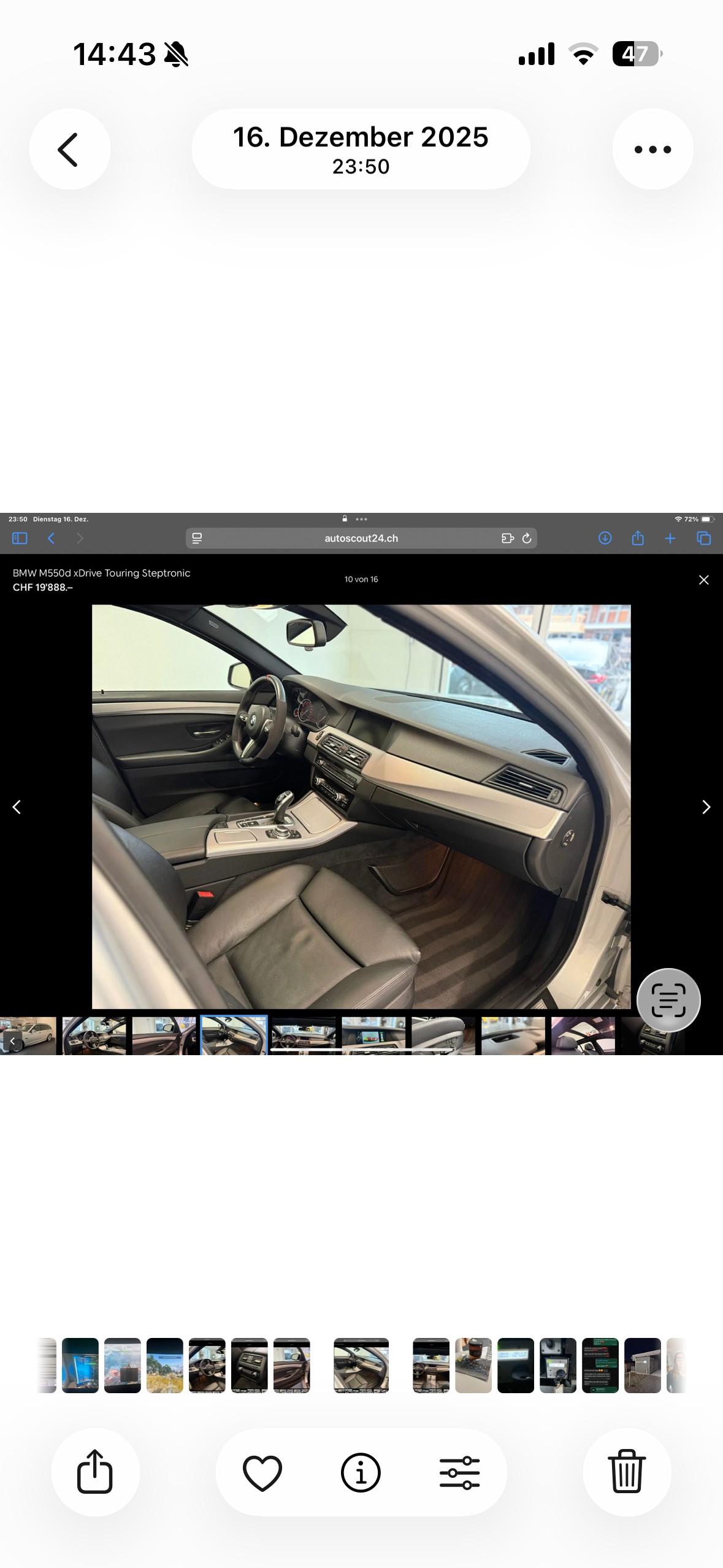Screen dimensions: 723x1568
Task: Open the three-dots more options menu
Action: [652, 149]
